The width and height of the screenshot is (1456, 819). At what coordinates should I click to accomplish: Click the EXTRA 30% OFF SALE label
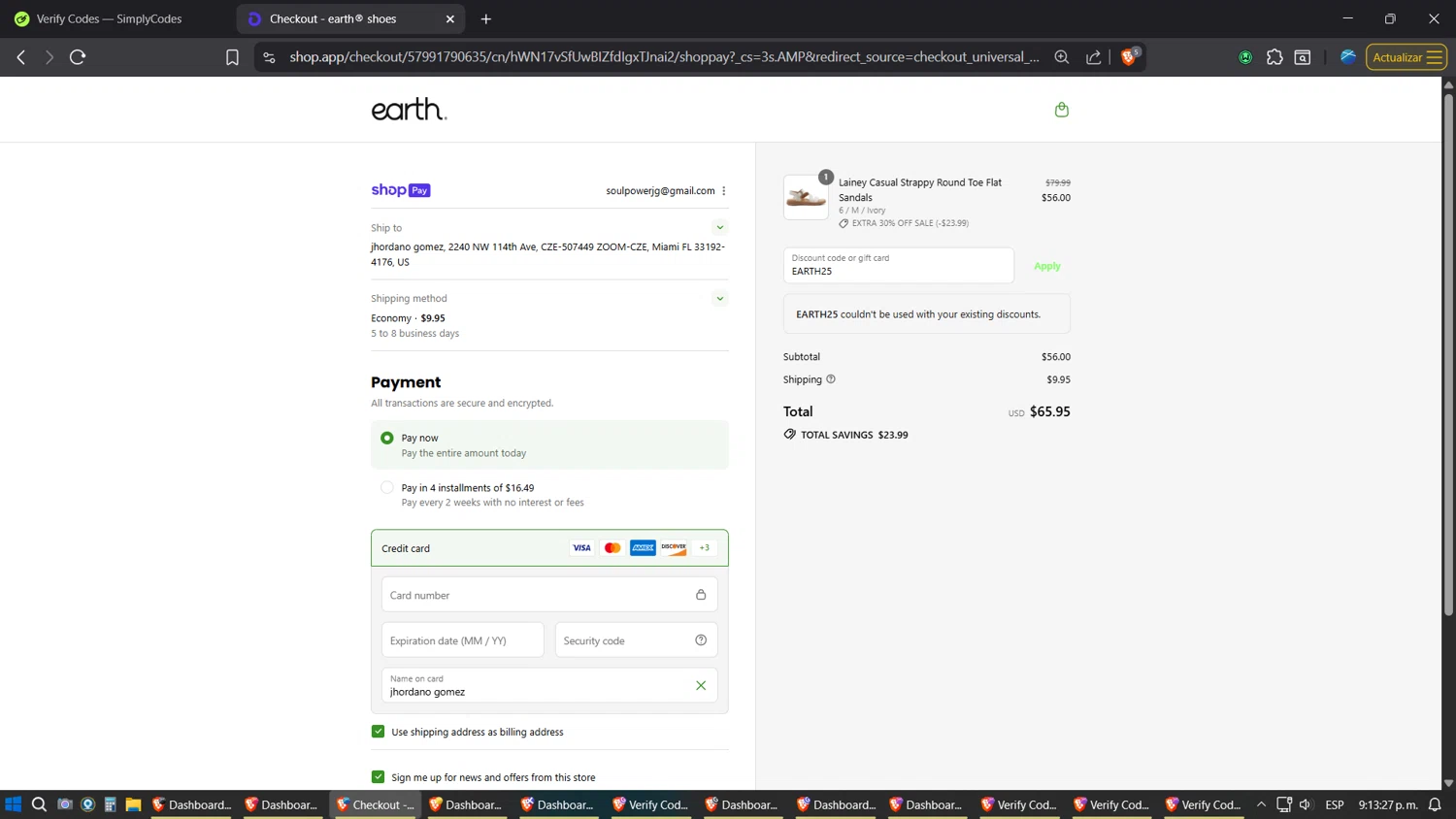tap(910, 223)
